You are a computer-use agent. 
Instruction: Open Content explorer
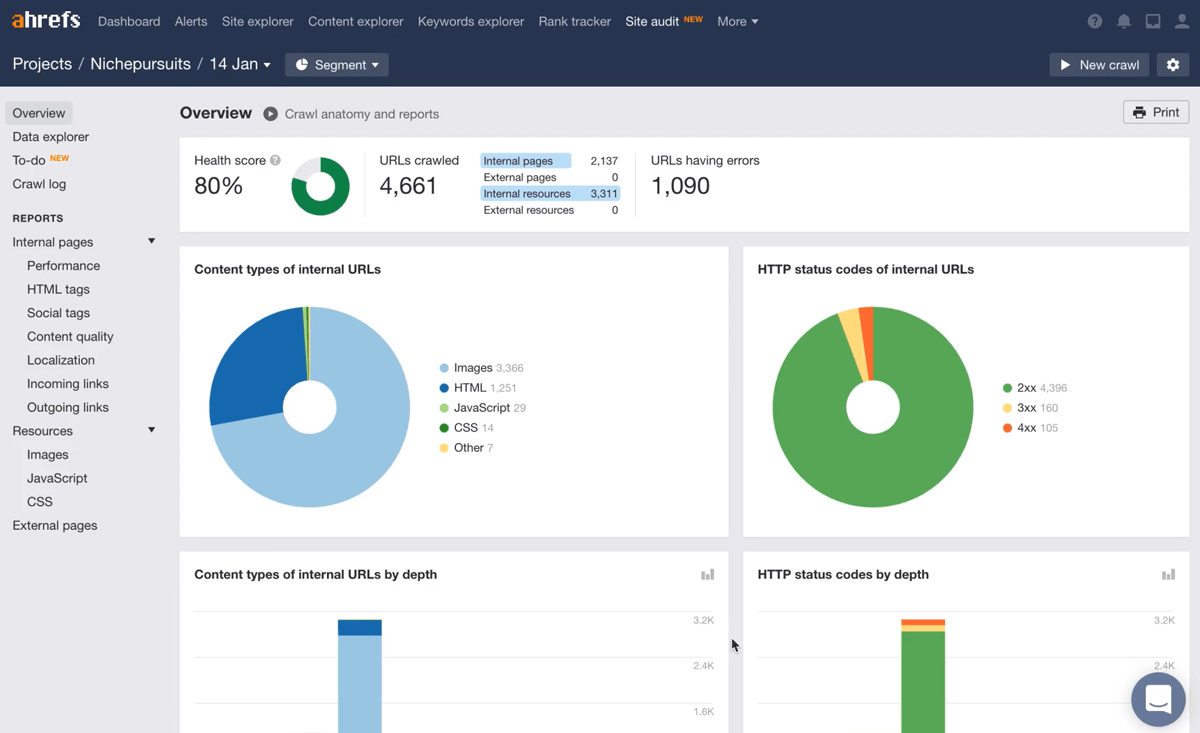[x=356, y=21]
